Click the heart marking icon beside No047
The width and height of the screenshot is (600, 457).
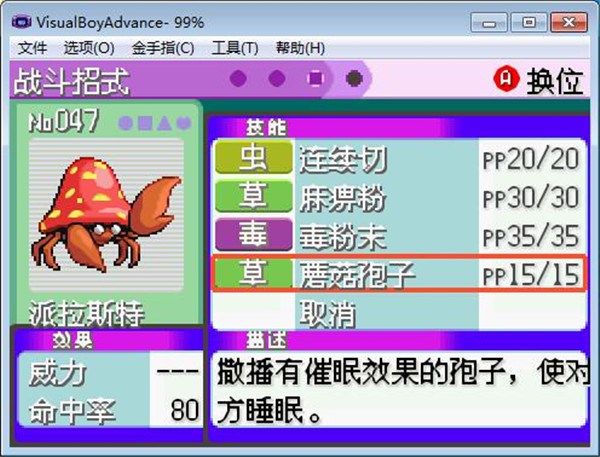pos(184,123)
